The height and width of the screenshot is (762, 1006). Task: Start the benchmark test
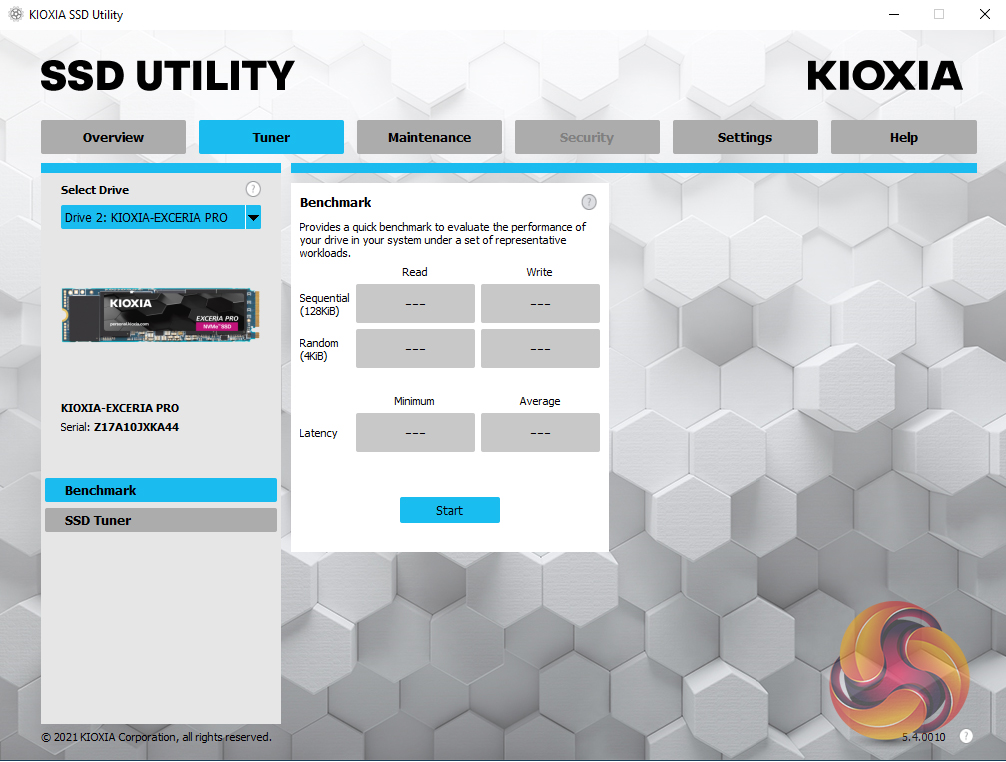tap(450, 510)
